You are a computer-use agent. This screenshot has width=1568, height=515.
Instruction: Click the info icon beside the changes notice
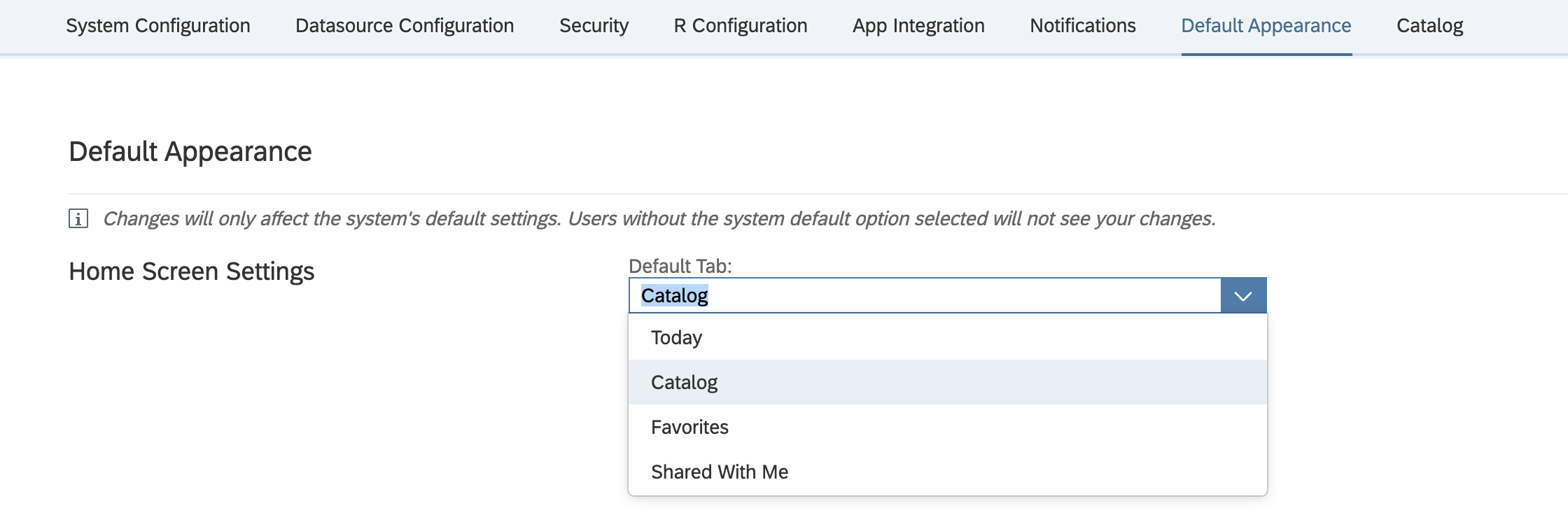(x=78, y=219)
